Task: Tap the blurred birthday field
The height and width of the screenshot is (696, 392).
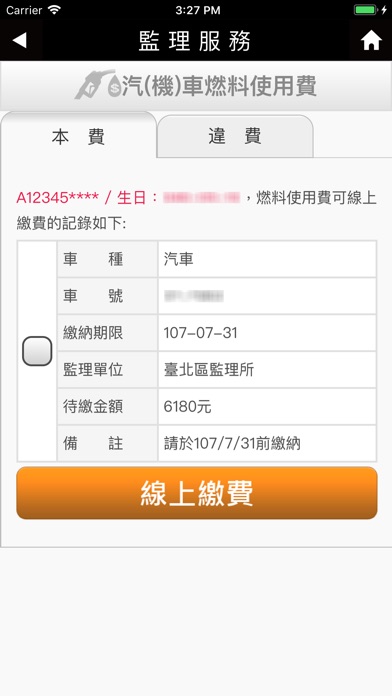Action: tap(202, 198)
